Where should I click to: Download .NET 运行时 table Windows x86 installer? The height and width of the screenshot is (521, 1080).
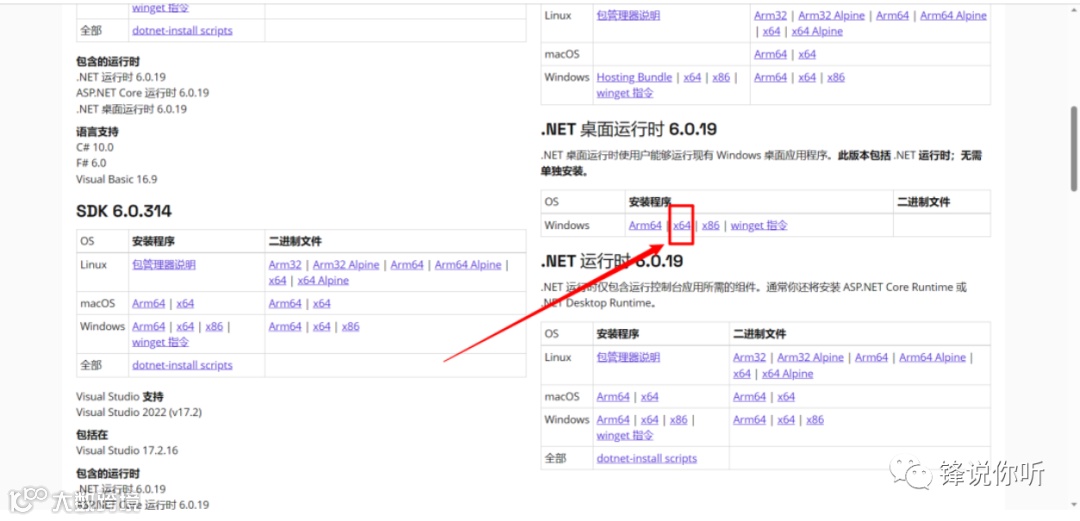point(678,420)
